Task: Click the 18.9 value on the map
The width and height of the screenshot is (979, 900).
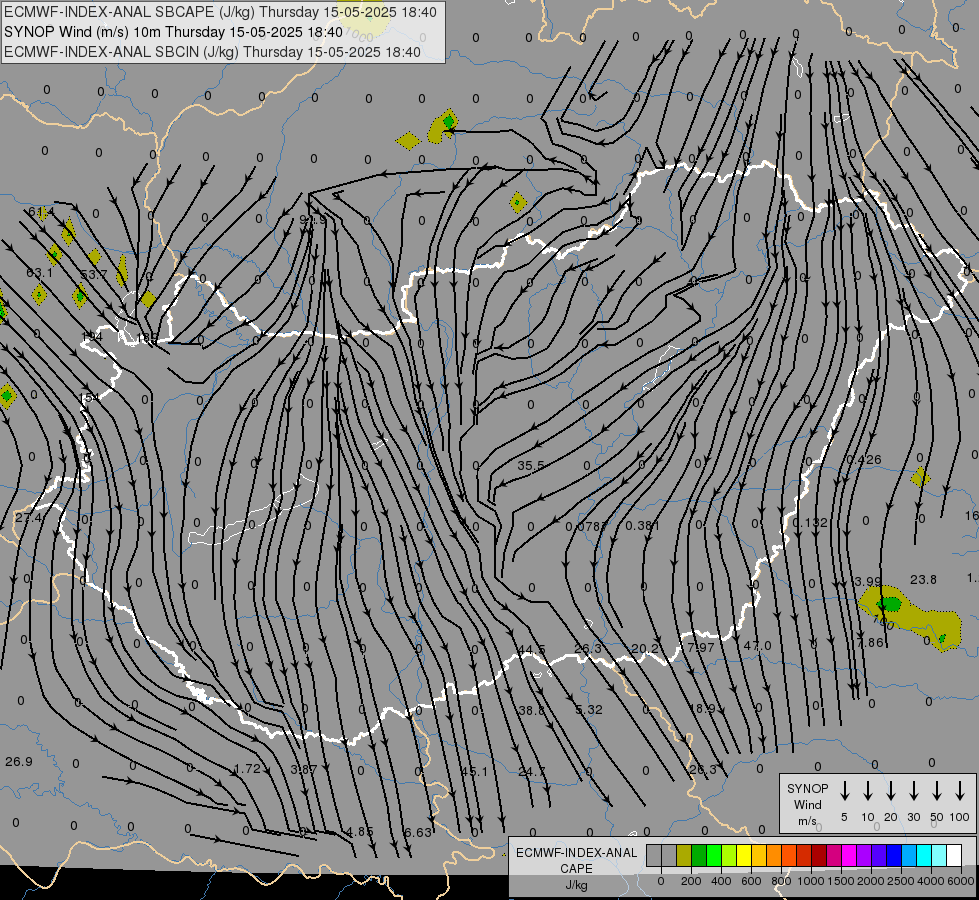Action: [x=704, y=708]
